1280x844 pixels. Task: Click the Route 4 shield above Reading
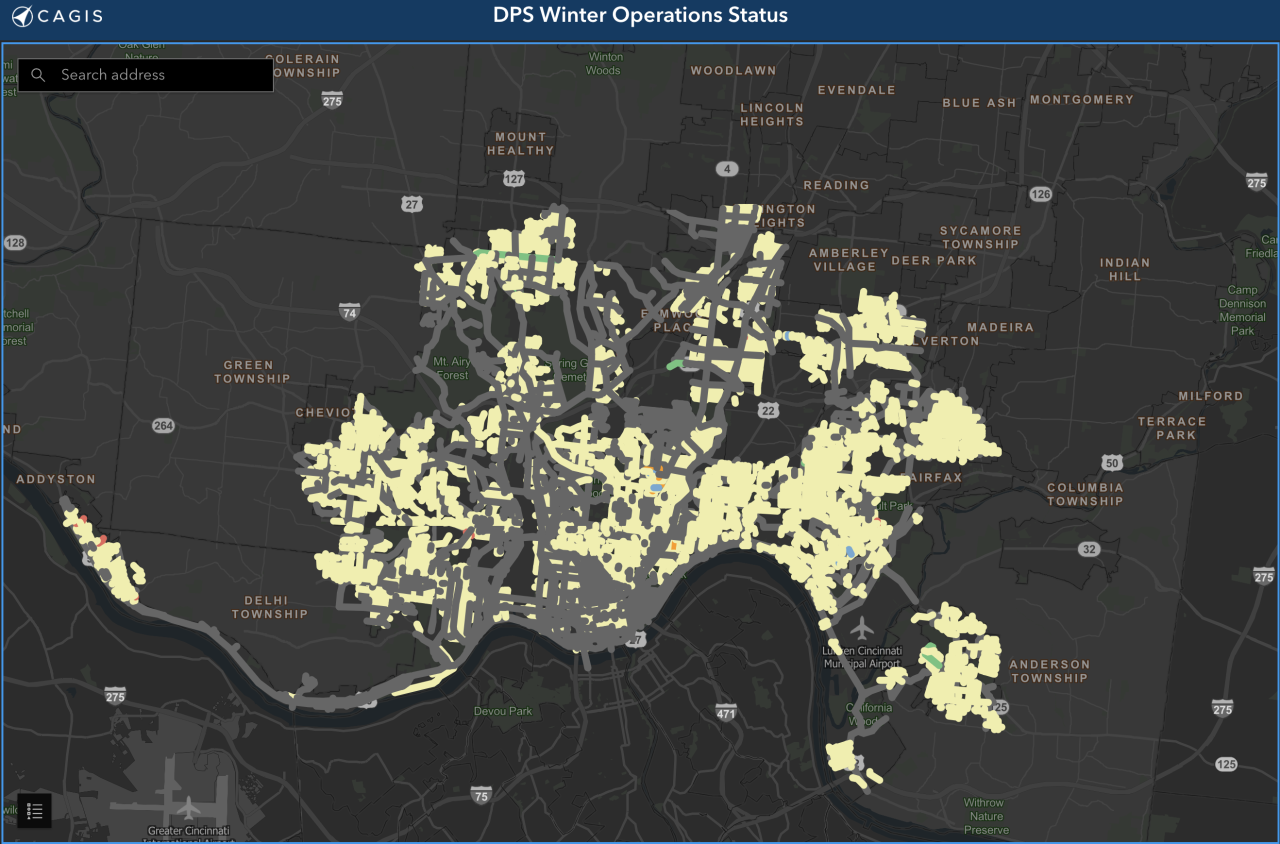coord(726,168)
